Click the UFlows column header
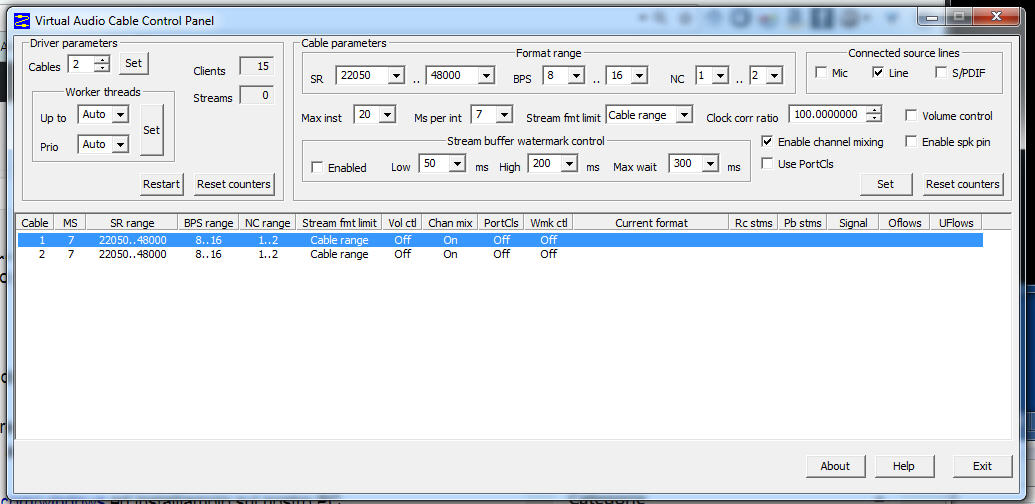 [956, 223]
